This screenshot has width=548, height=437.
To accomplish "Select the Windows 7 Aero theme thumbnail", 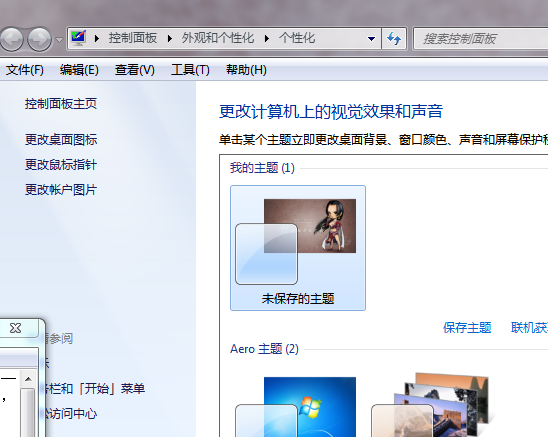I will tap(296, 407).
